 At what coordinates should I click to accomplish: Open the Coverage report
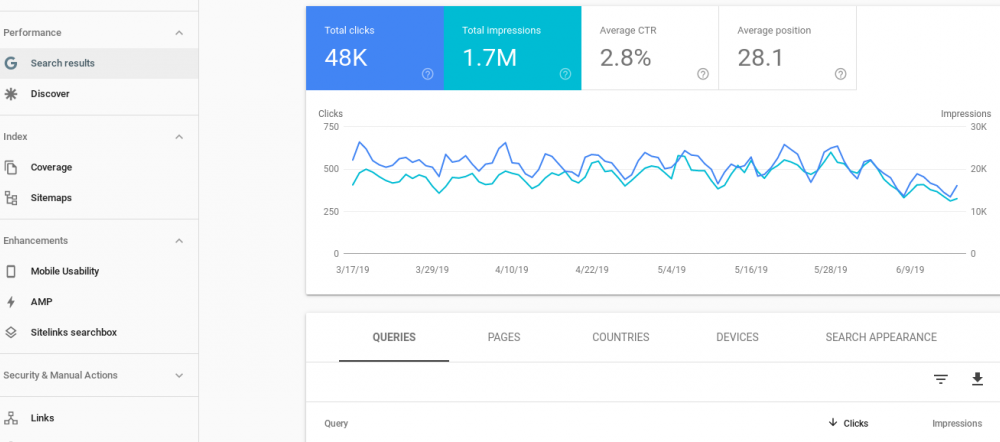coord(51,167)
